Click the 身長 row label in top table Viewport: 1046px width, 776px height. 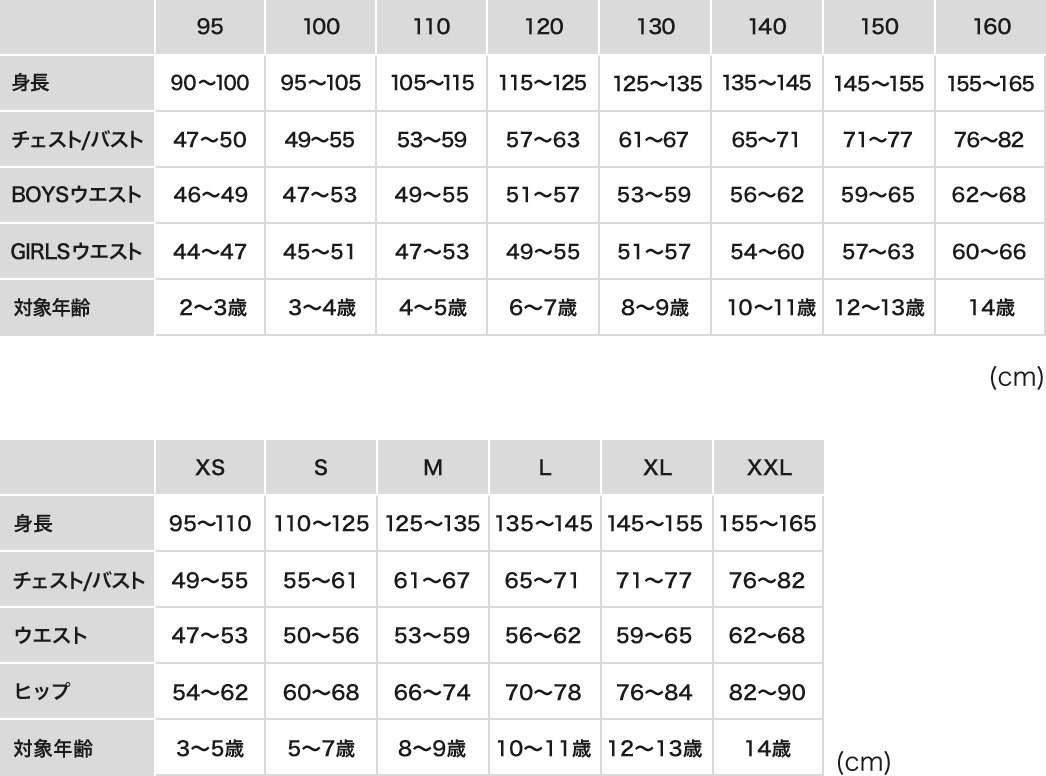pos(30,83)
